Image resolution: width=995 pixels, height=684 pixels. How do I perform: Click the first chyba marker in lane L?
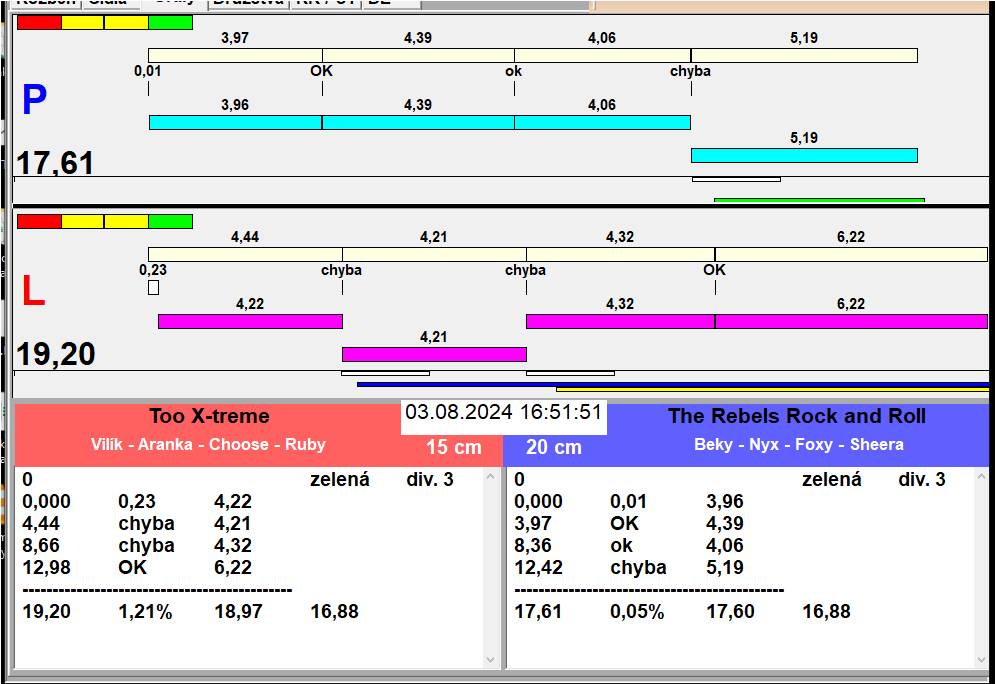click(341, 270)
